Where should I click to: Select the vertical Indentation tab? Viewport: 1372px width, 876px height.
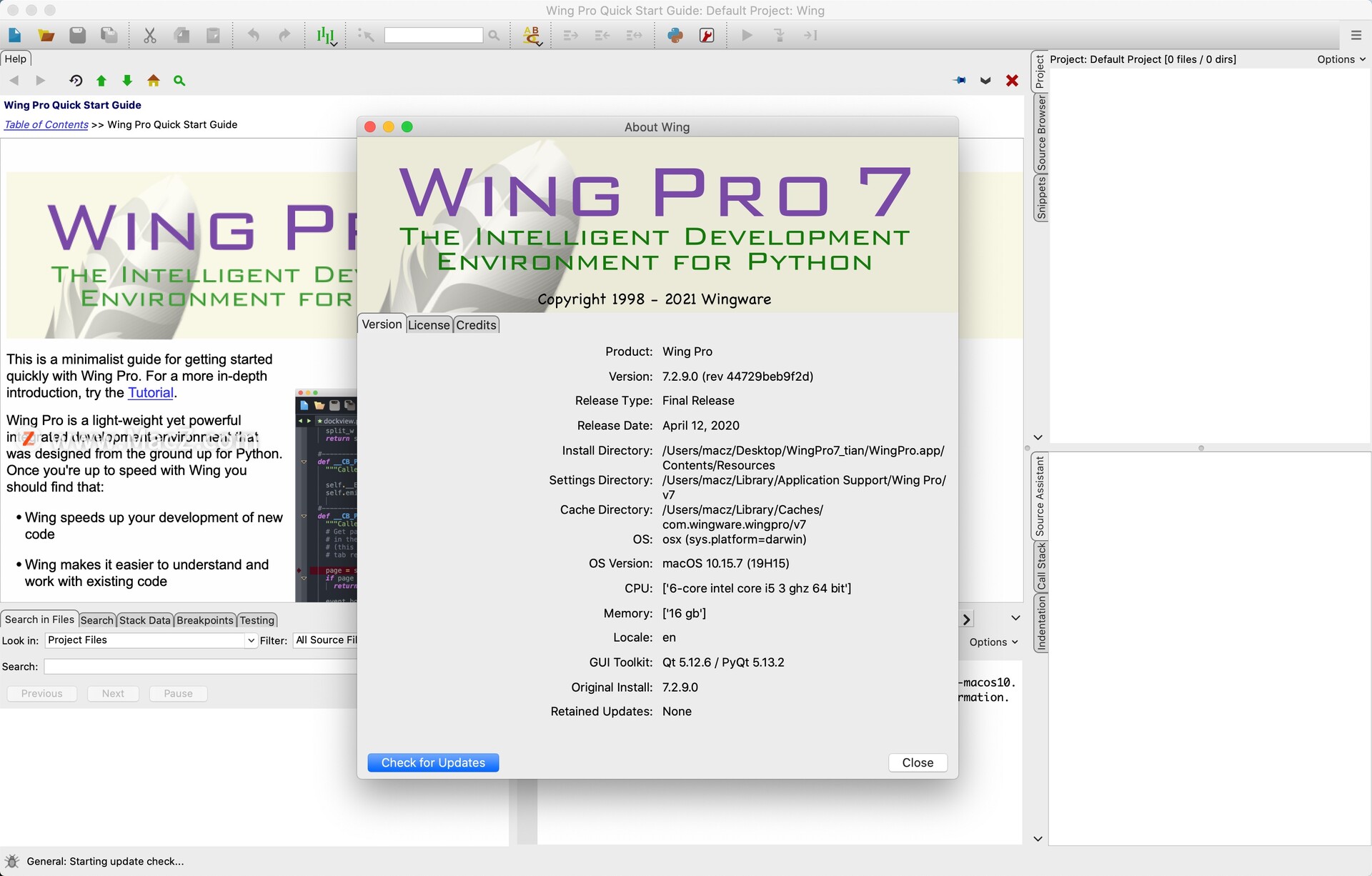[1040, 623]
